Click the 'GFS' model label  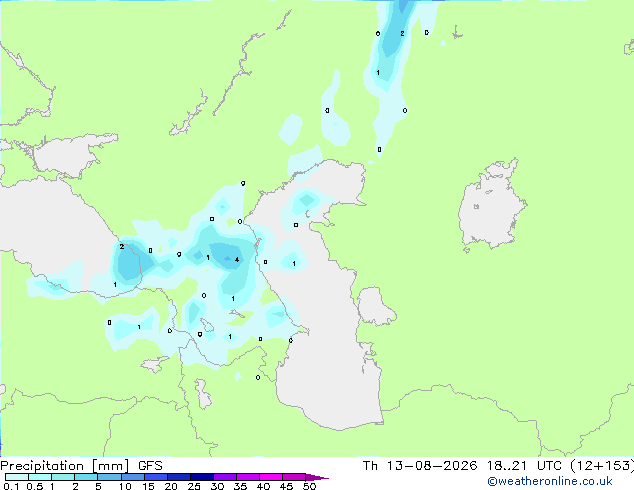coord(150,466)
